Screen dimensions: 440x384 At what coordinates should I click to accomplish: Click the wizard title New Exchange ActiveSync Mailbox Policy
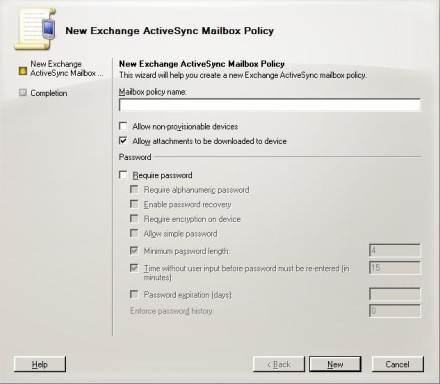pos(170,31)
